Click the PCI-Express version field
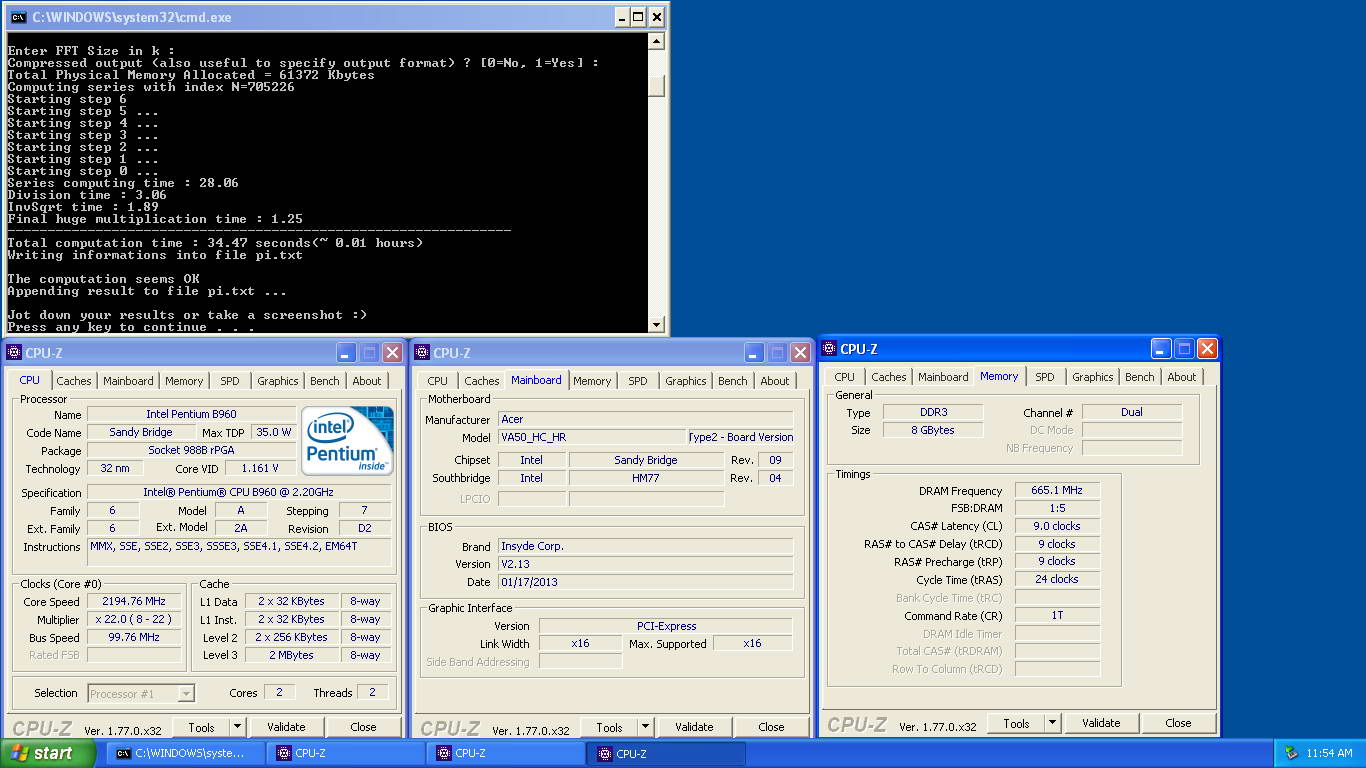Viewport: 1366px width, 768px height. tap(666, 626)
